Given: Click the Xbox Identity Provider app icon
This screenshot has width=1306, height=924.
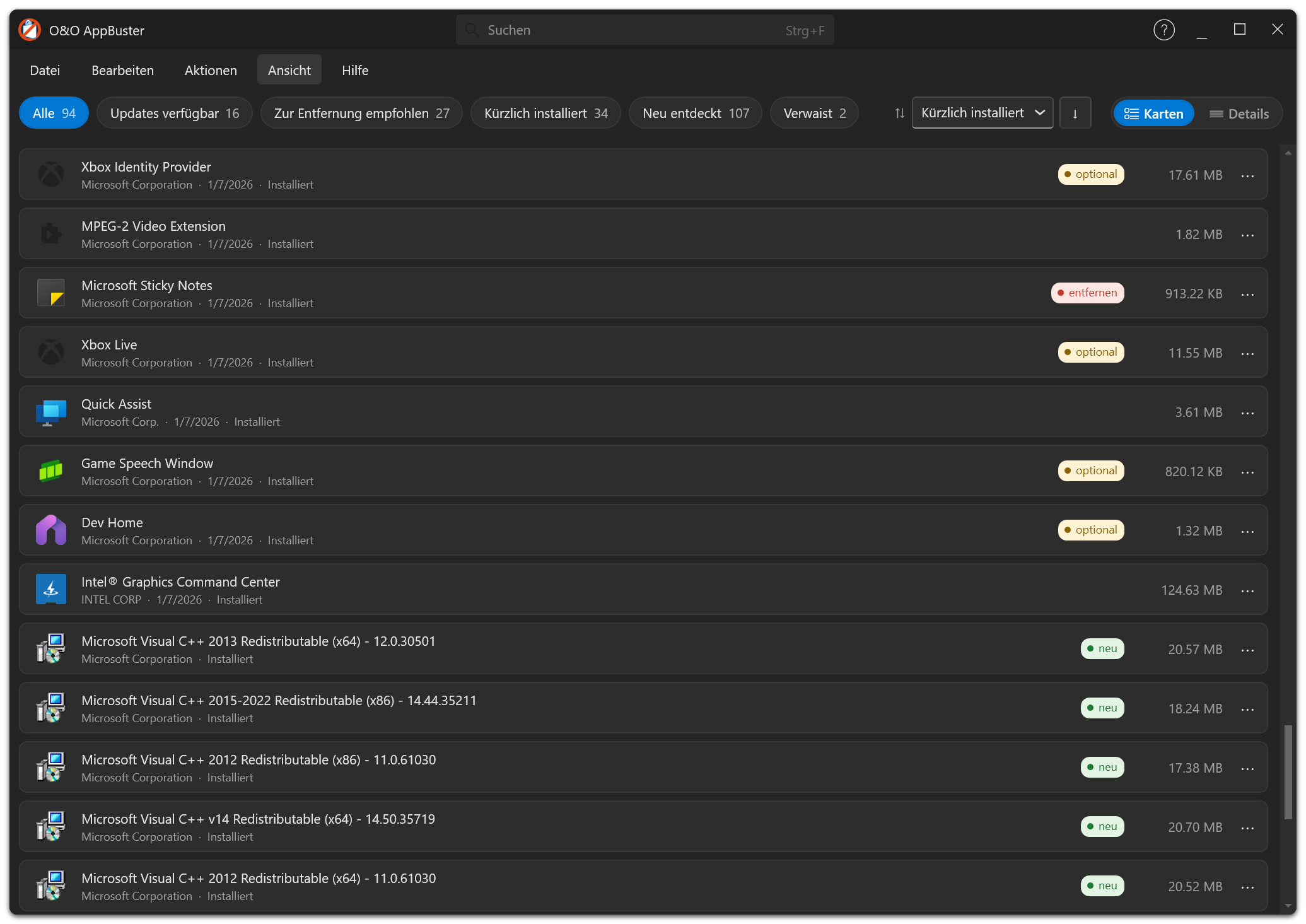Looking at the screenshot, I should (x=51, y=175).
